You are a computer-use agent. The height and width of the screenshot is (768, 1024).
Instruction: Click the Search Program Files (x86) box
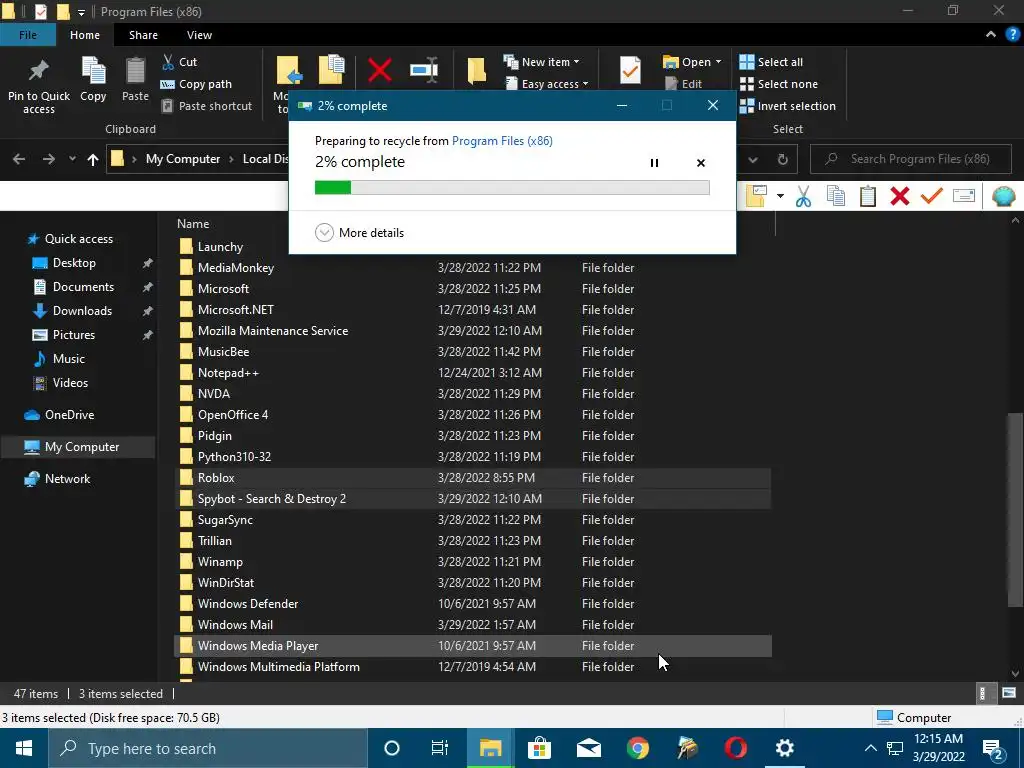(911, 159)
